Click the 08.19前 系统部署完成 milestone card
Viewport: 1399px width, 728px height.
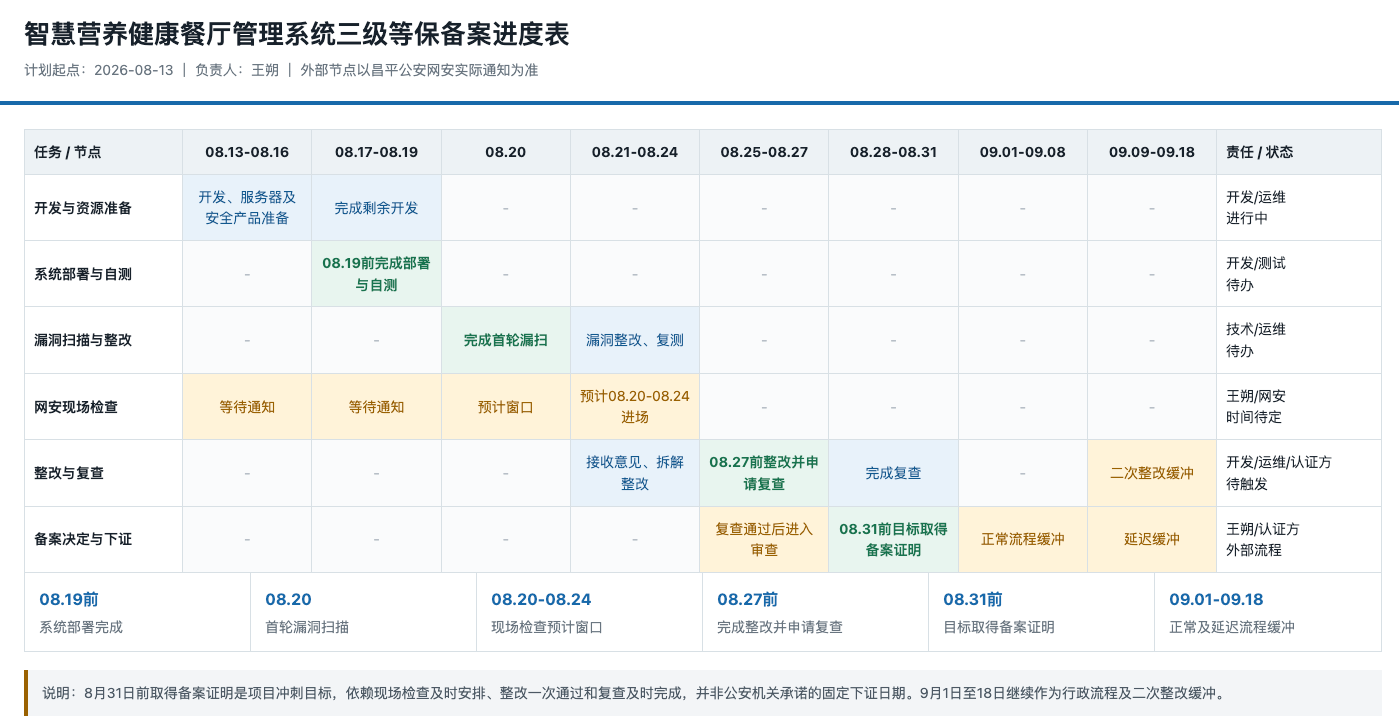click(138, 612)
